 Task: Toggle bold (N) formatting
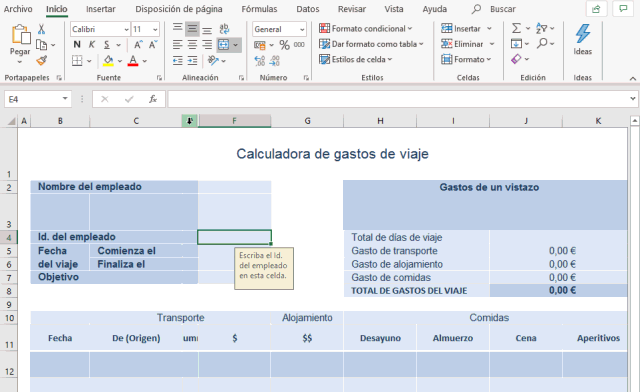77,45
